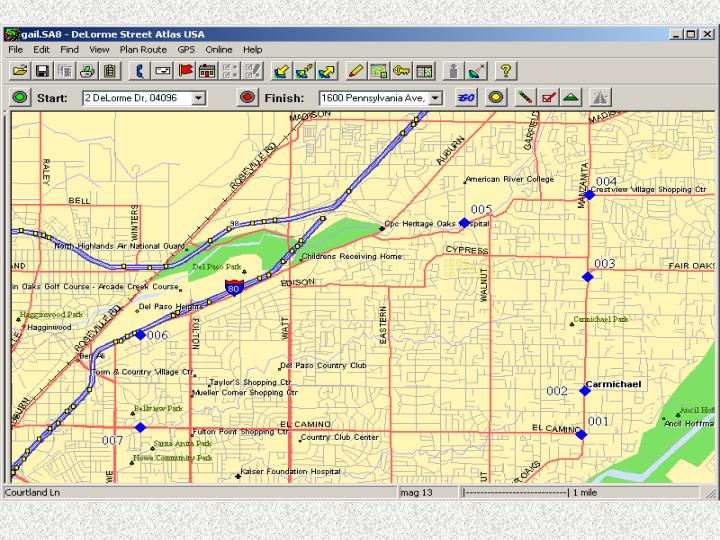Click the Save floppy disk icon

[42, 71]
